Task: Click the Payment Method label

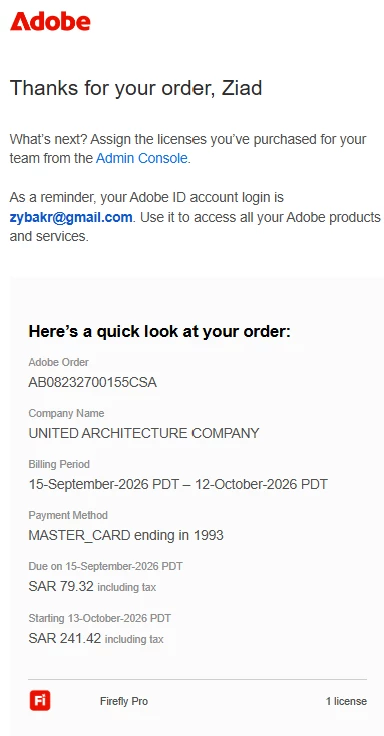Action: (x=68, y=515)
